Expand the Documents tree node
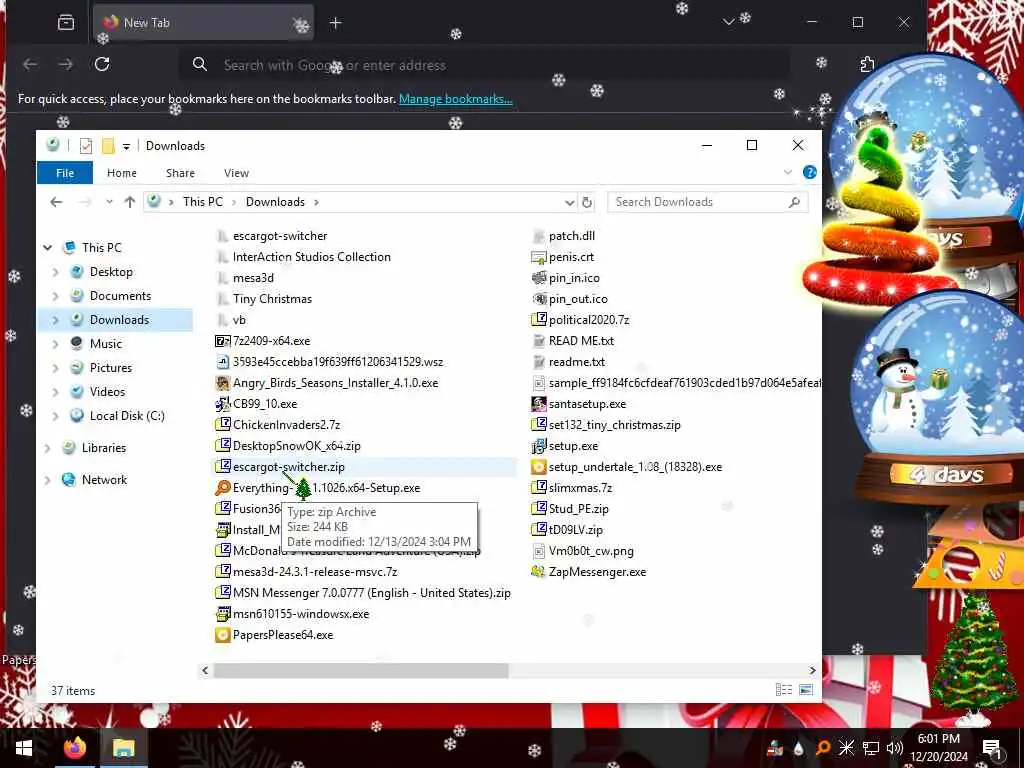The height and width of the screenshot is (768, 1024). click(56, 296)
